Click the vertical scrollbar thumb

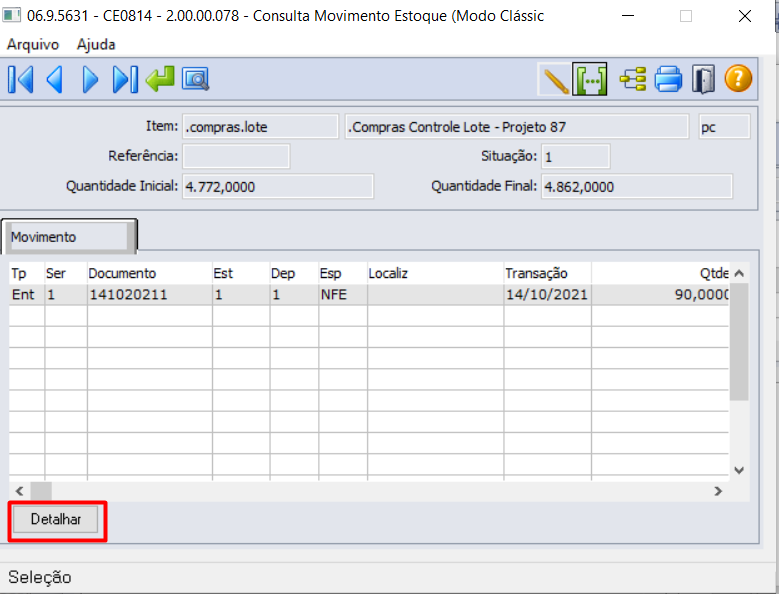point(739,342)
